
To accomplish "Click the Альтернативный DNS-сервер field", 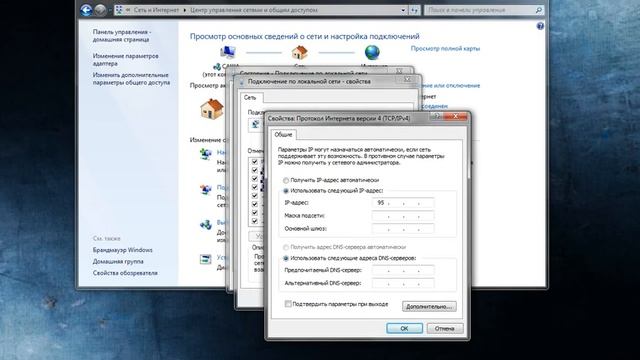I will (403, 283).
